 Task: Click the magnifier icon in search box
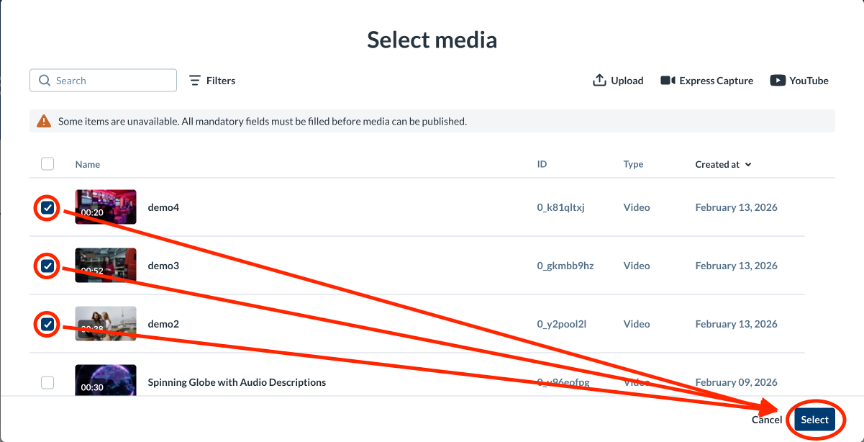pos(45,80)
